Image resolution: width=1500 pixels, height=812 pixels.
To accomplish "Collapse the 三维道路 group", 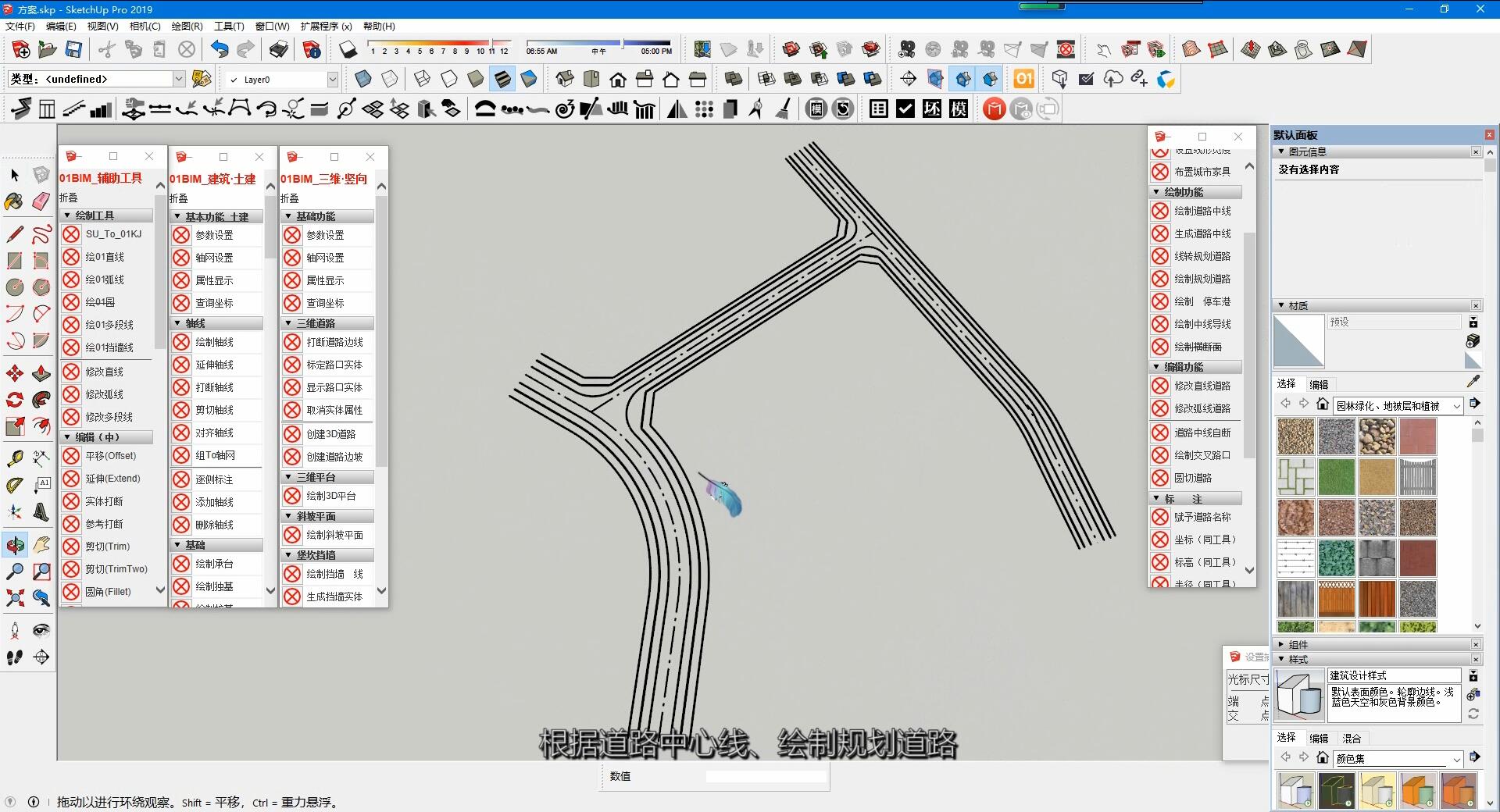I will tap(288, 323).
